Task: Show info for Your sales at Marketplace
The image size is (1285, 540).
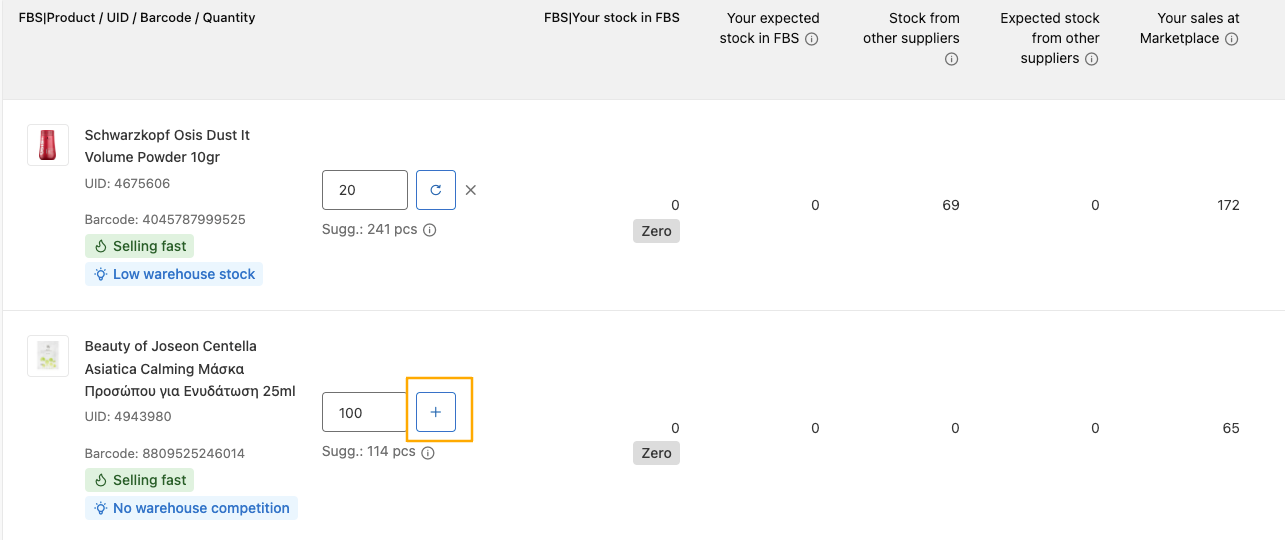Action: 1232,39
